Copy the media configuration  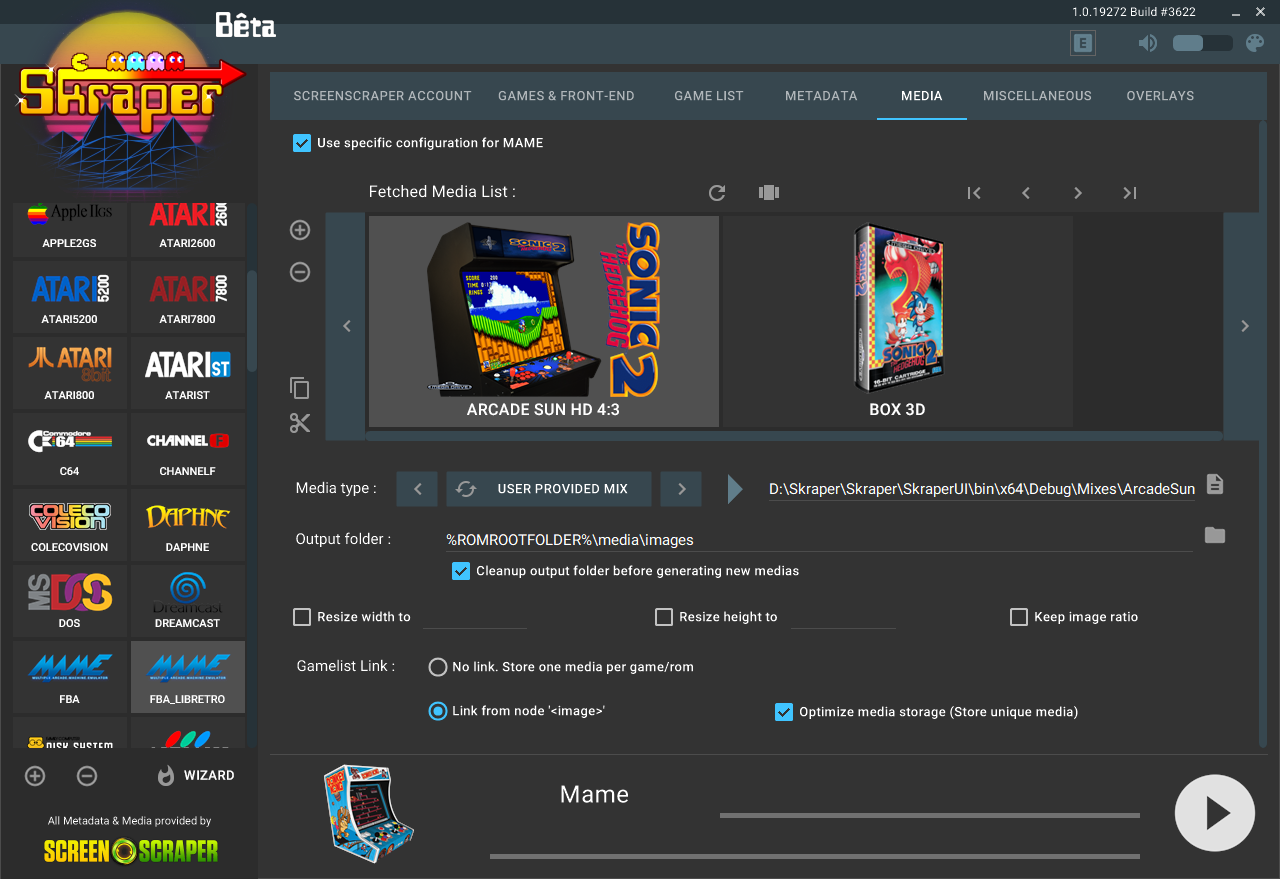click(x=300, y=388)
